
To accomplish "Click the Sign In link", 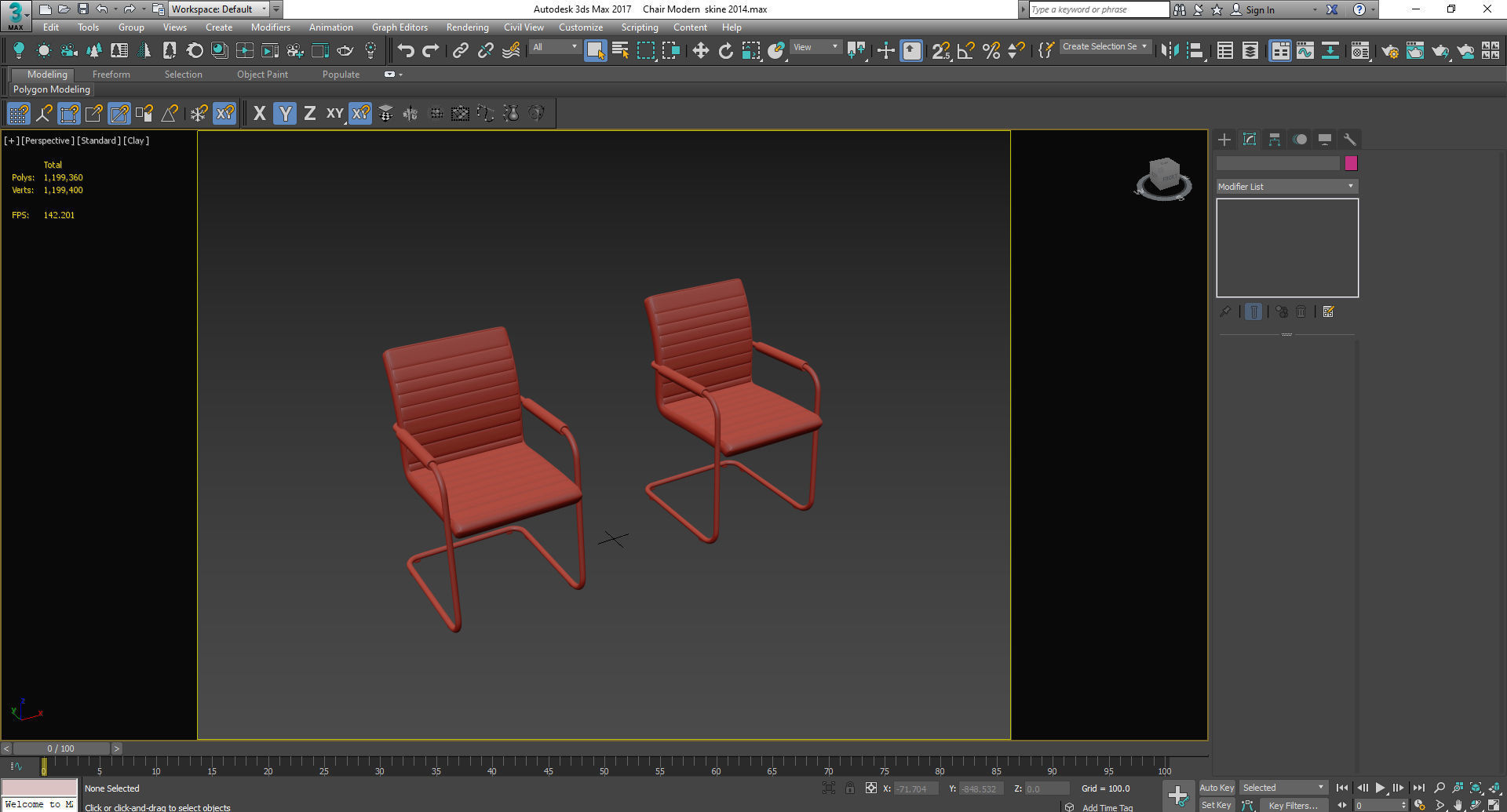I will click(x=1261, y=9).
